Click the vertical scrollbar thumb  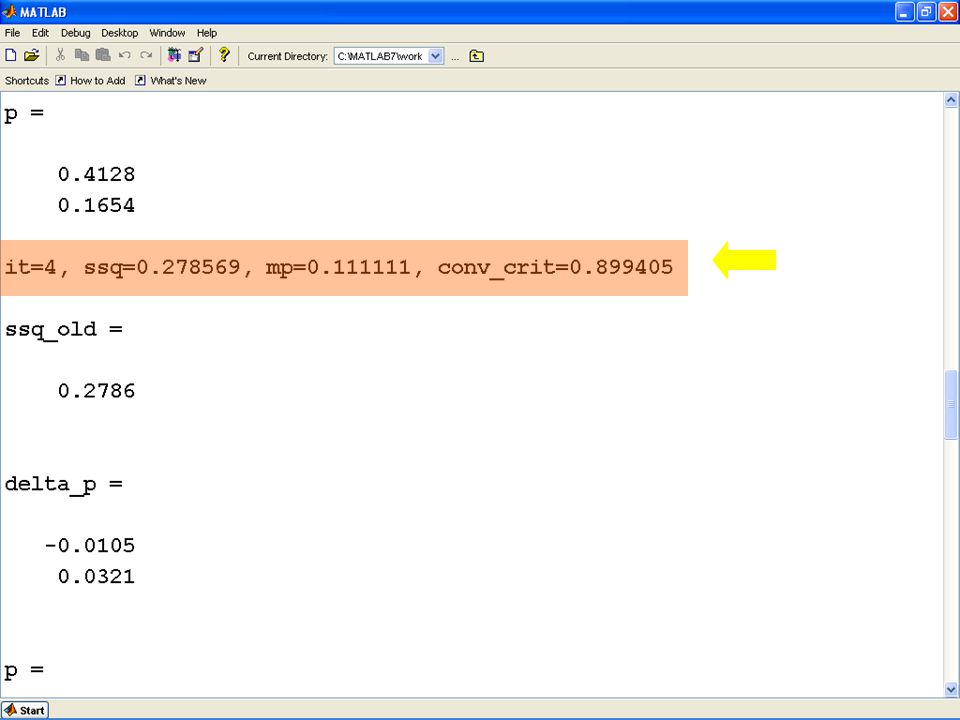tap(951, 405)
